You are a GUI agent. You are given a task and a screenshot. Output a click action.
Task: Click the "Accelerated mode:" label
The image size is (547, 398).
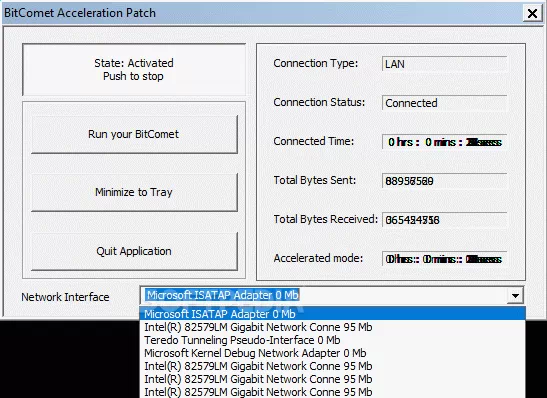pos(318,258)
